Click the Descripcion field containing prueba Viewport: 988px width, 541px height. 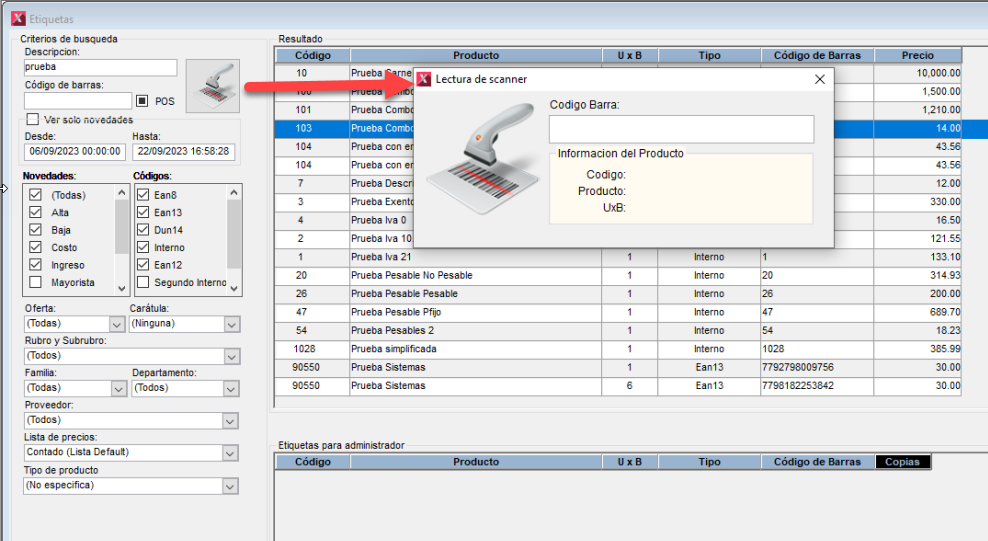pos(100,68)
